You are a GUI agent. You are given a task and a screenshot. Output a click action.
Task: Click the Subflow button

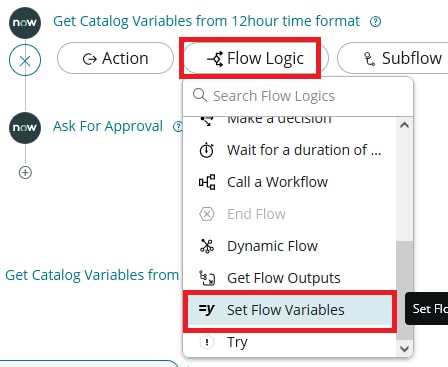point(393,58)
